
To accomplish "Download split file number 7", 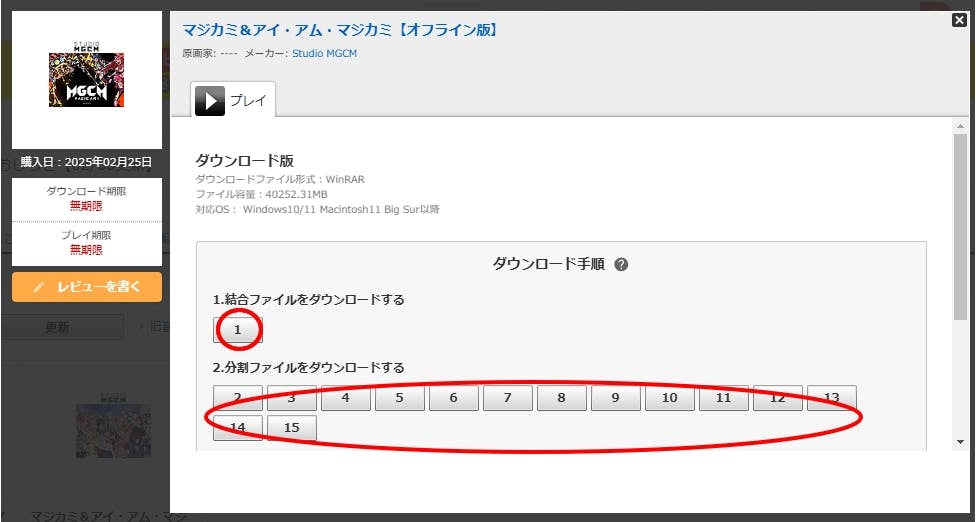I will pyautogui.click(x=508, y=398).
